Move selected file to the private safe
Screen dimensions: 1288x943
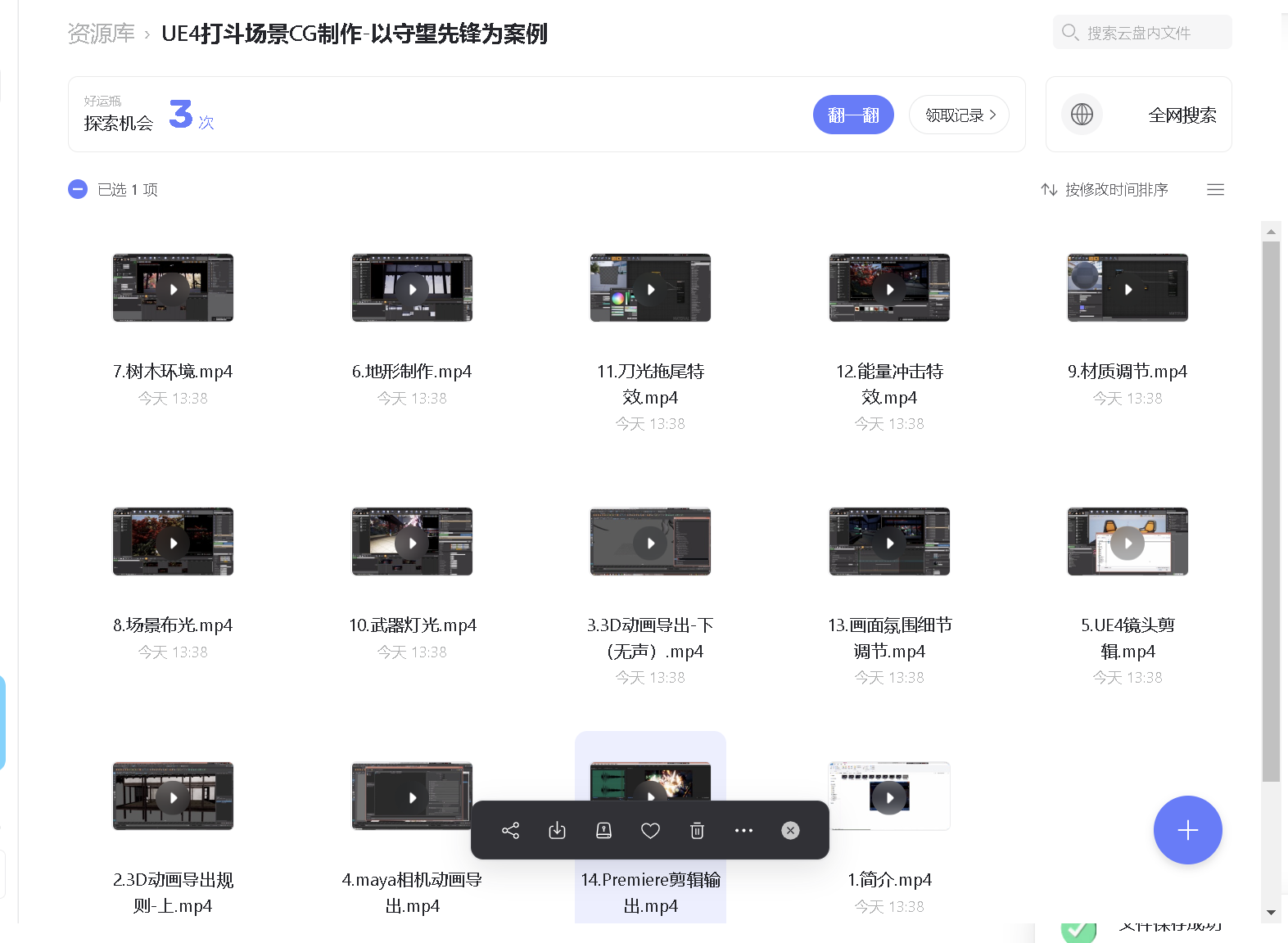click(603, 831)
